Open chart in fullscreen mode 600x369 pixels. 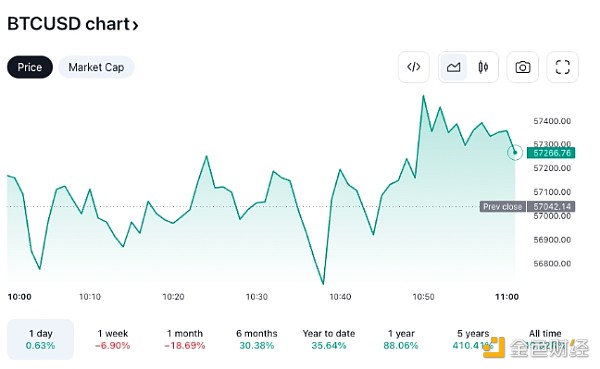tap(562, 67)
